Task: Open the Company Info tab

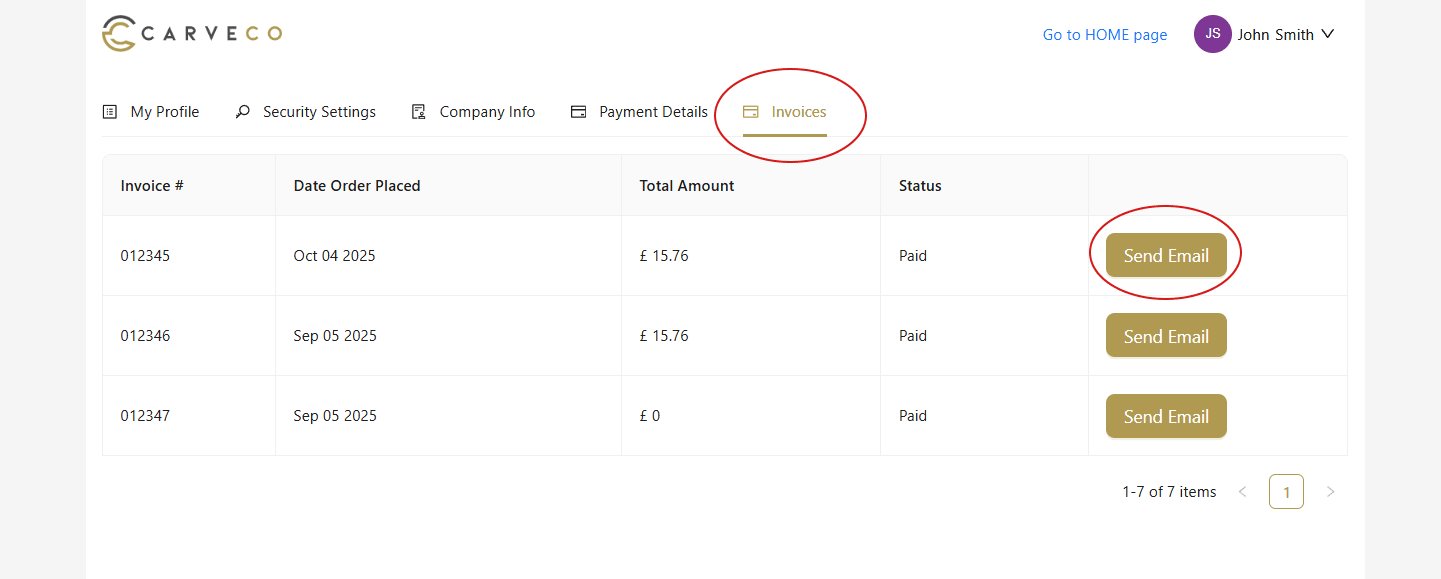Action: tap(474, 112)
